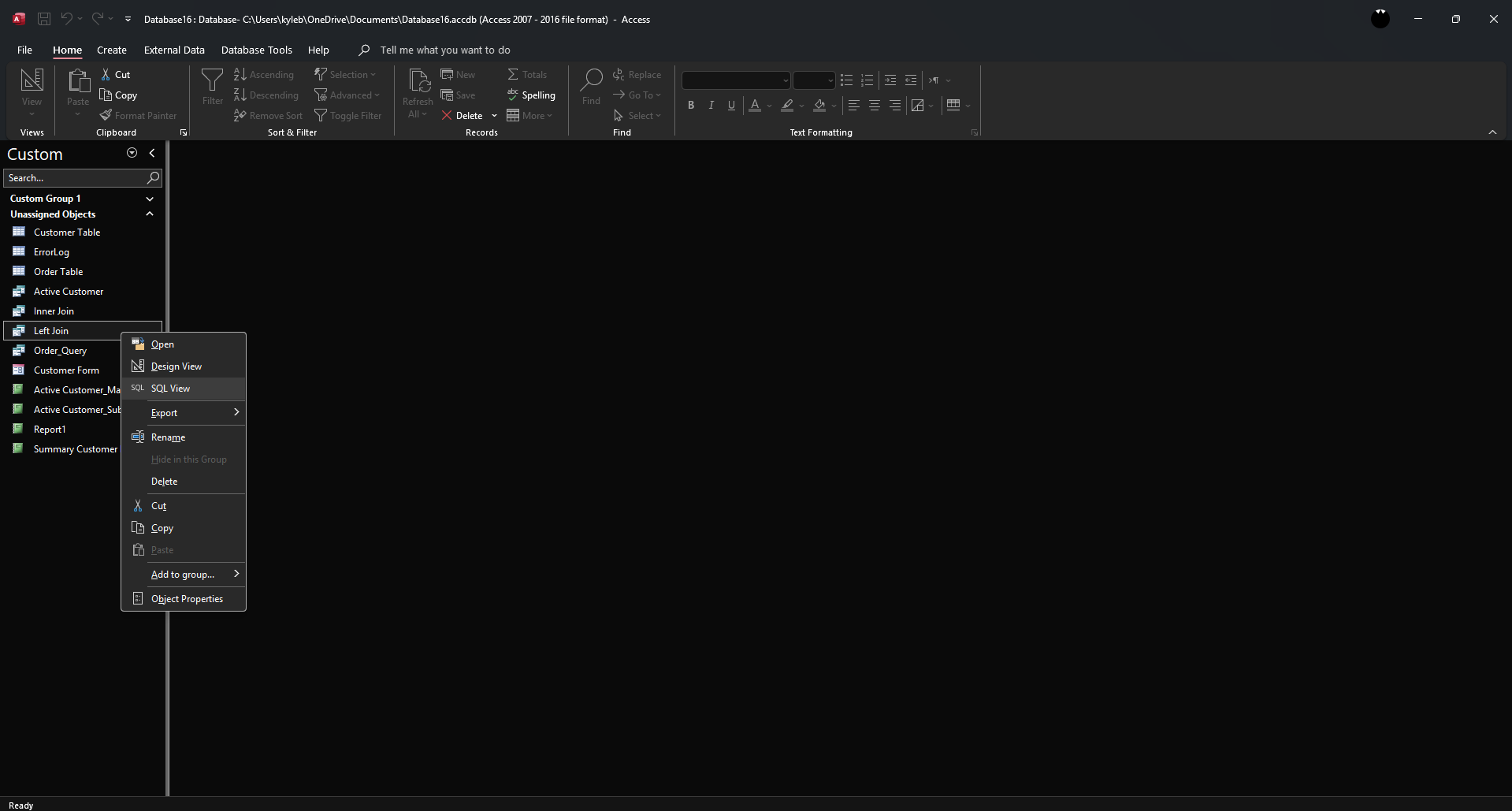Click the text highlight color swatch

click(787, 105)
